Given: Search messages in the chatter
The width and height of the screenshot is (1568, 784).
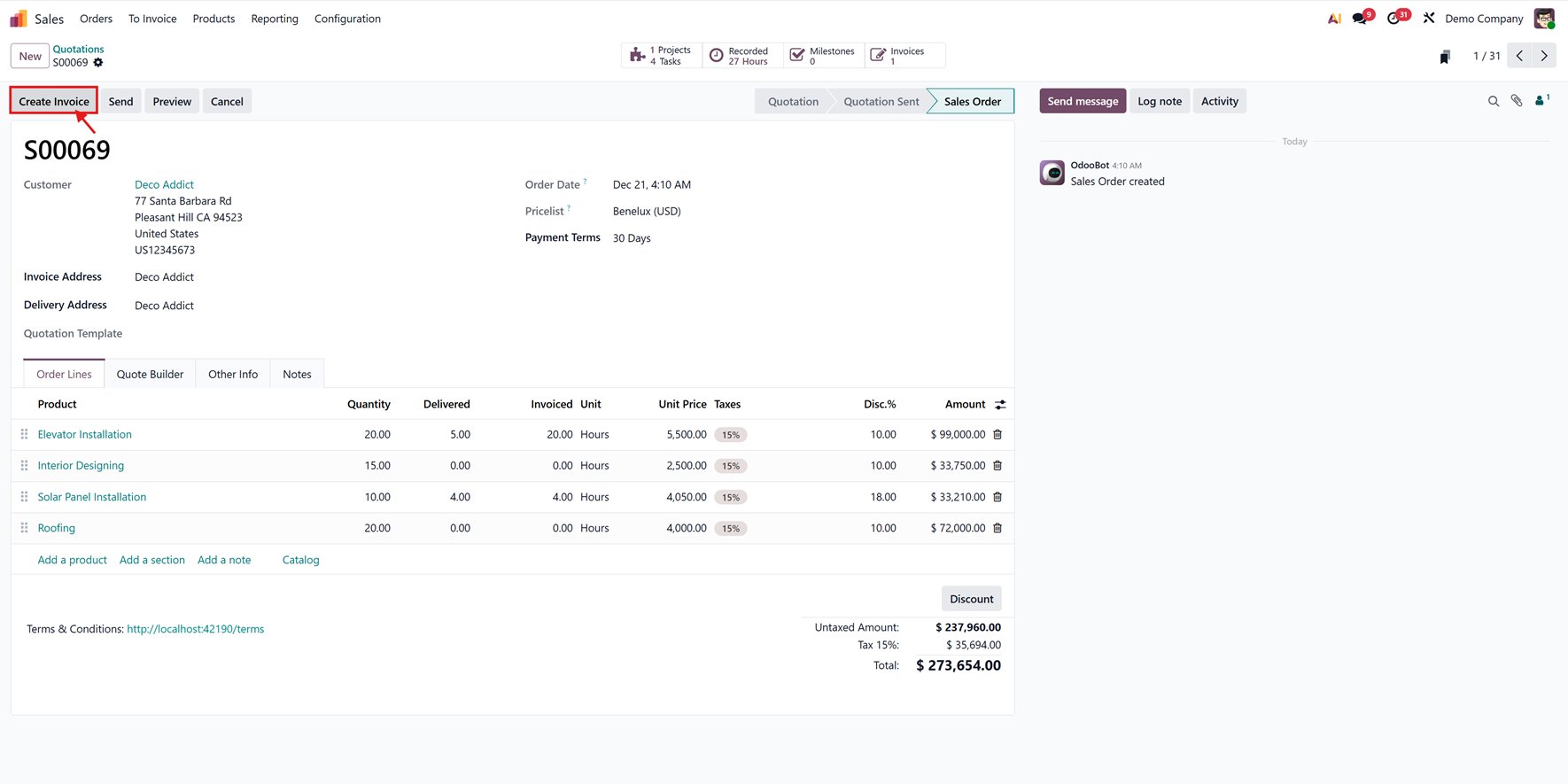Looking at the screenshot, I should point(1494,101).
